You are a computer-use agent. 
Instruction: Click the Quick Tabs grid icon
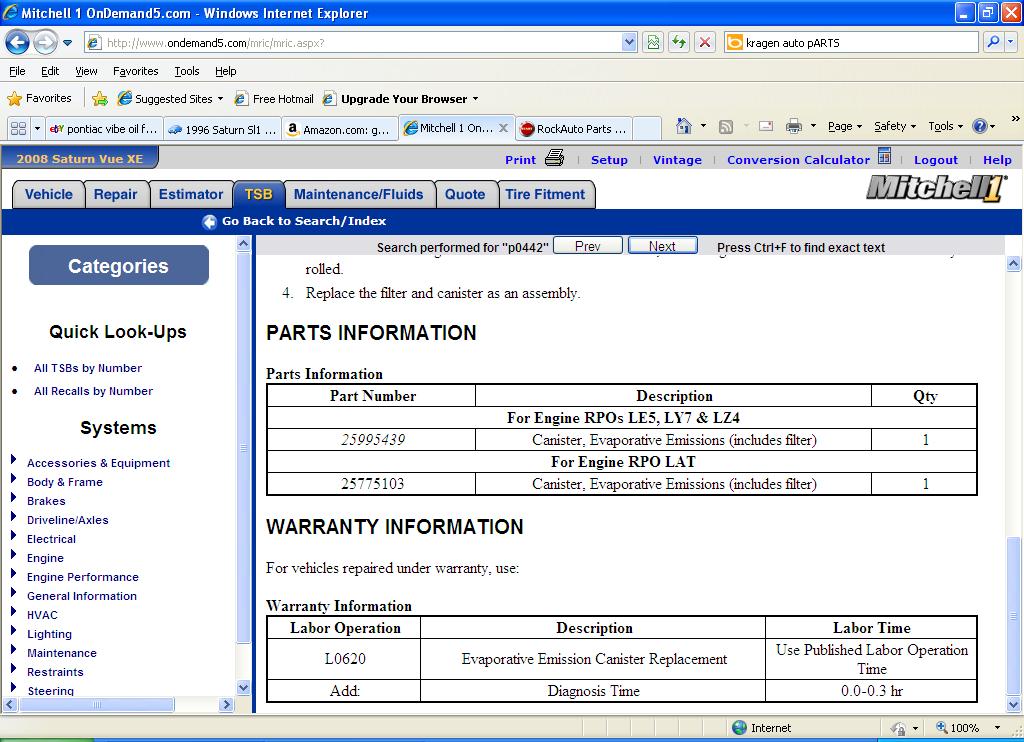point(18,128)
